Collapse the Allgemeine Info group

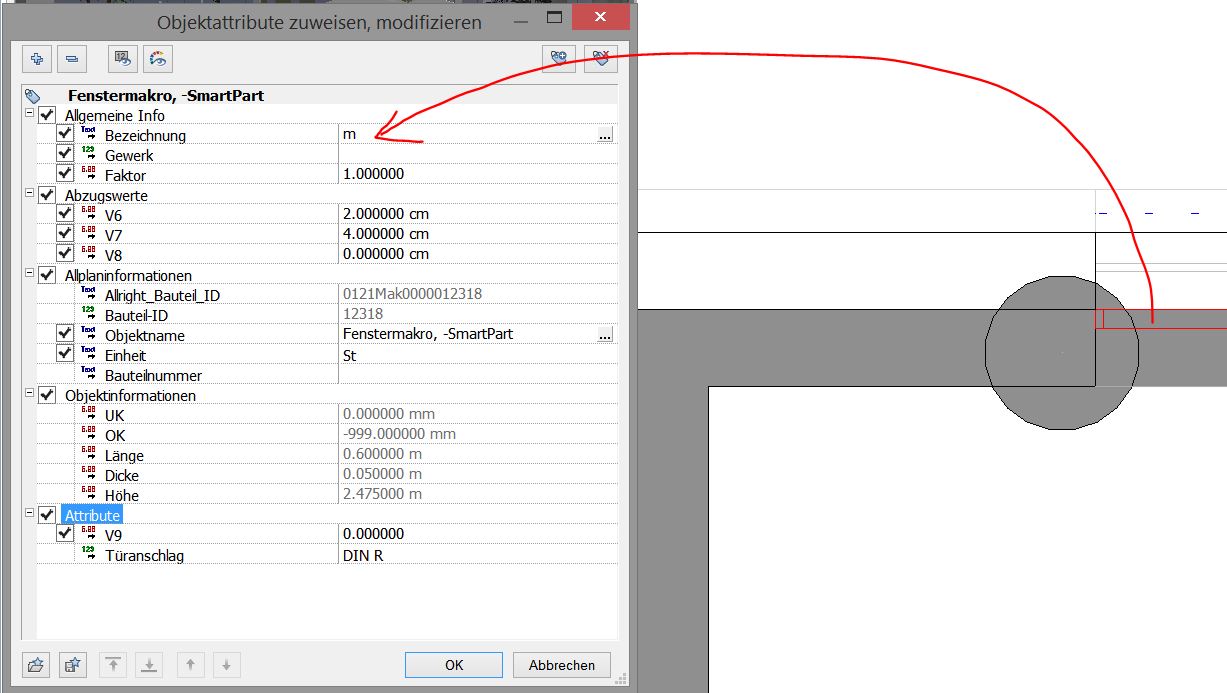[x=29, y=115]
